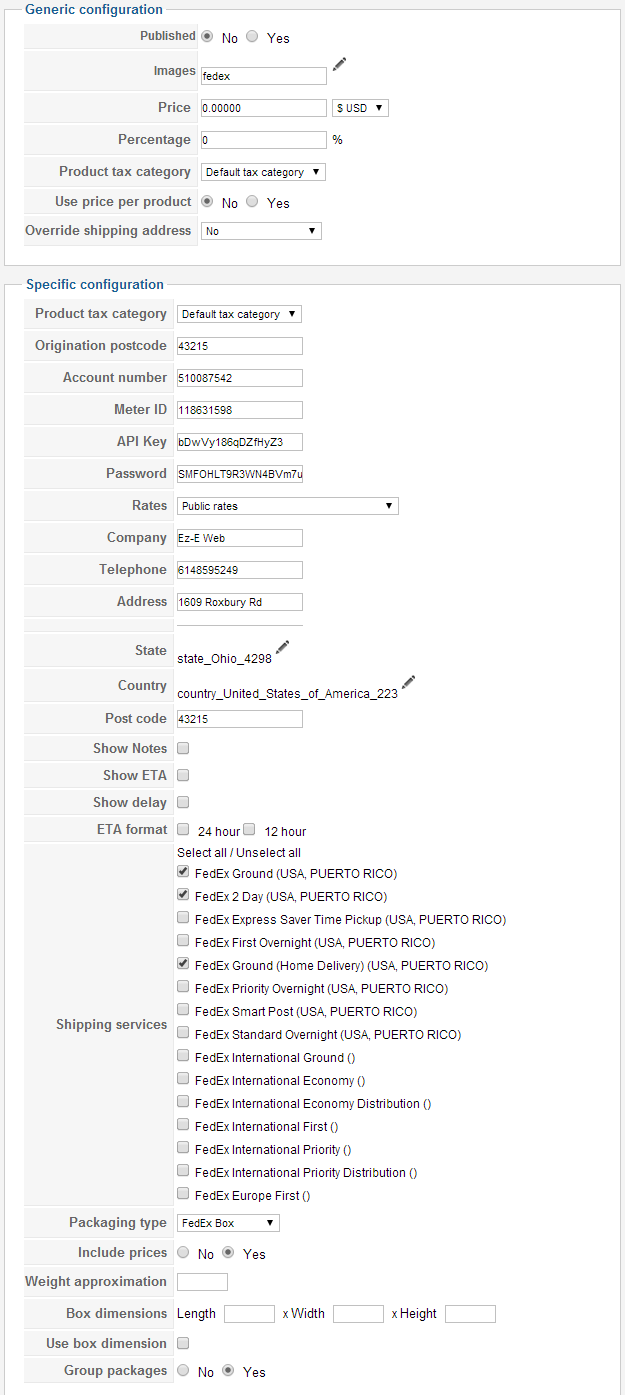
Task: Click the Select all link
Action: click(200, 853)
